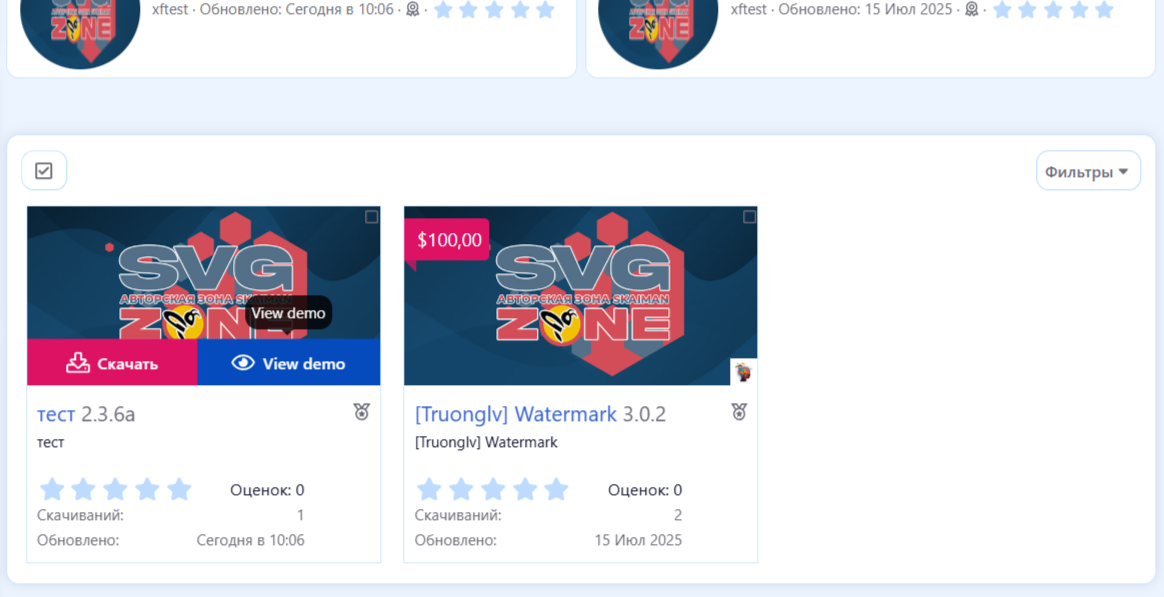Tick the checkbox on the Watermark resource card
1164x597 pixels.
tap(749, 217)
